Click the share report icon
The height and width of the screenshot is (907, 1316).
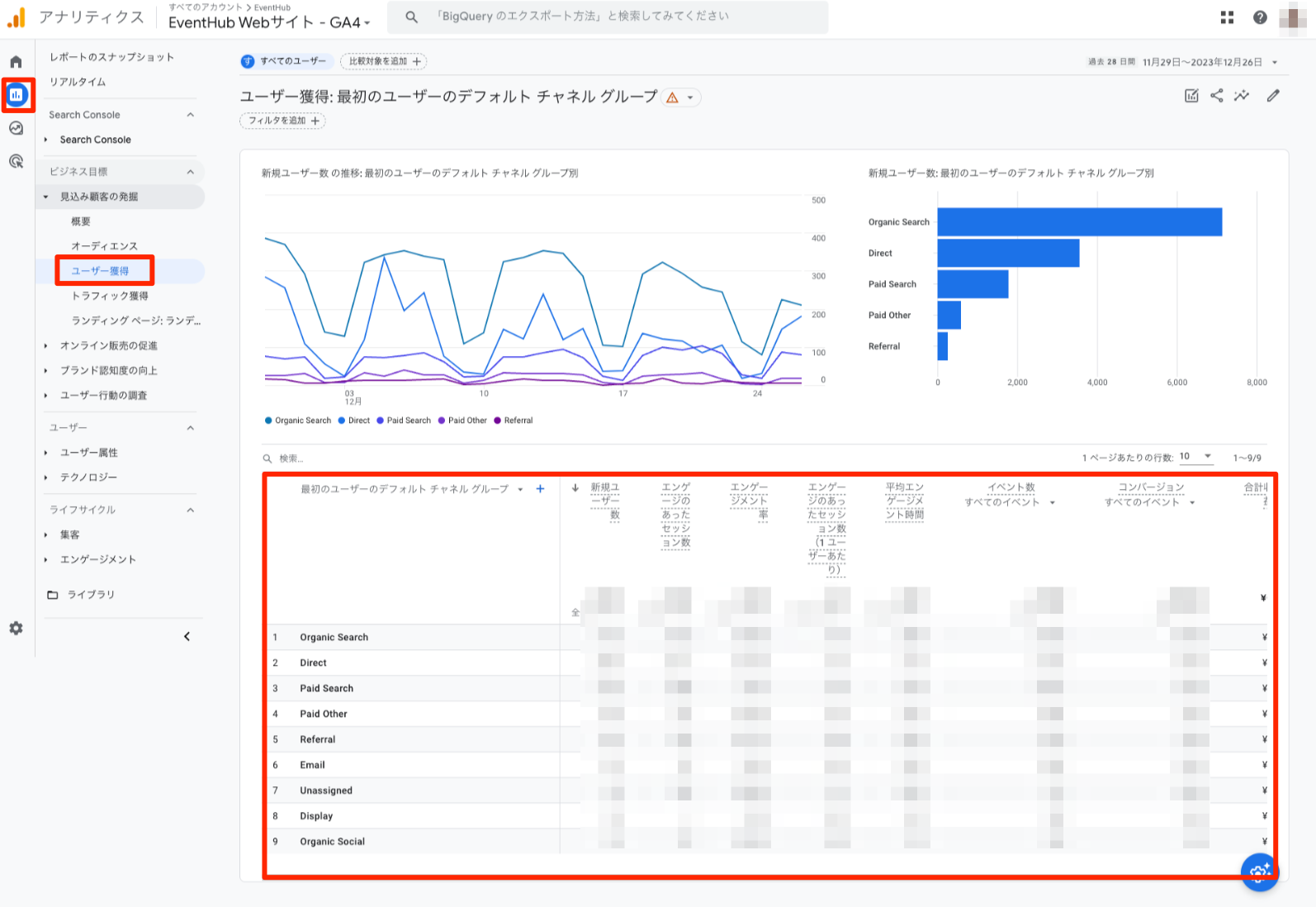(x=1217, y=96)
